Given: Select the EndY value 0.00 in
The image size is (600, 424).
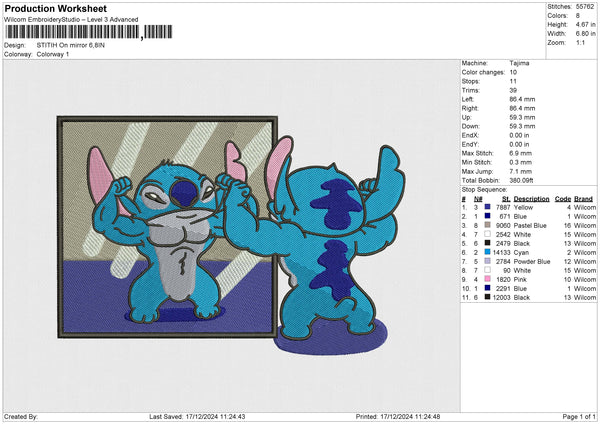Looking at the screenshot, I should [519, 144].
